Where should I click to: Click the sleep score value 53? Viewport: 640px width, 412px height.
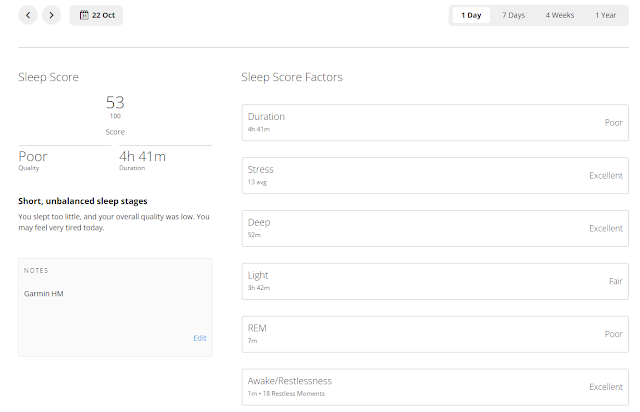pyautogui.click(x=115, y=102)
